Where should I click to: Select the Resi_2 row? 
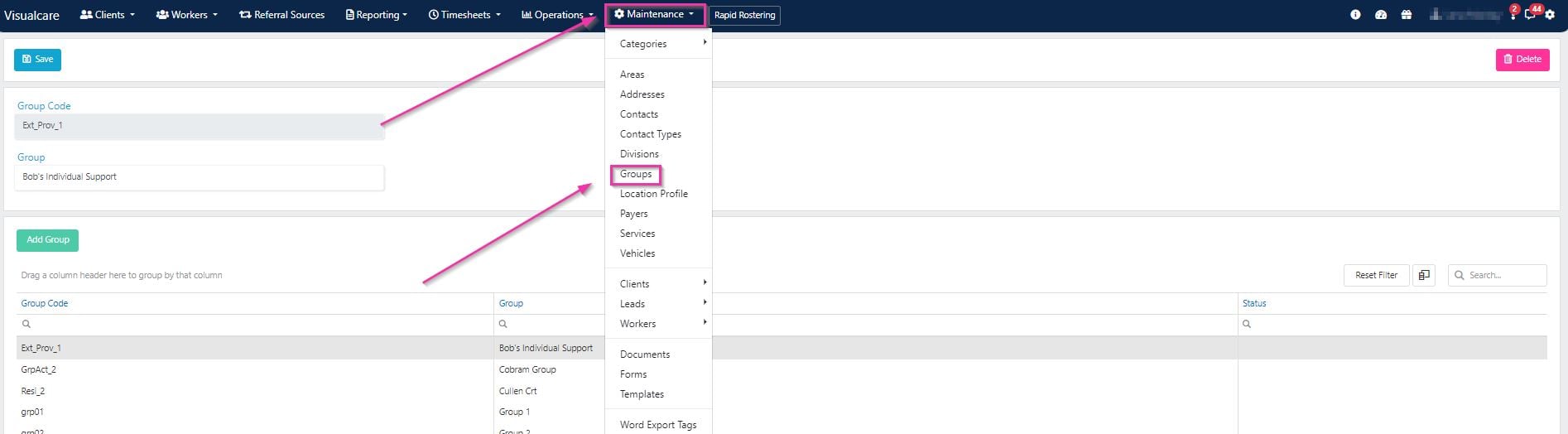pyautogui.click(x=782, y=391)
